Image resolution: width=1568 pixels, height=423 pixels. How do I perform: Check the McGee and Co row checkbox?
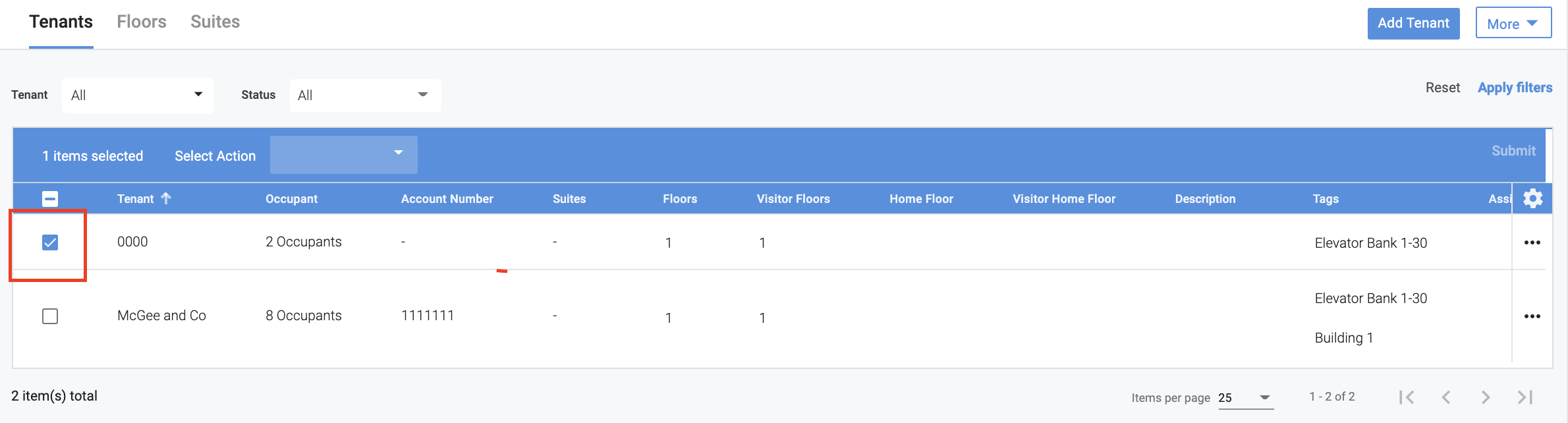tap(50, 316)
